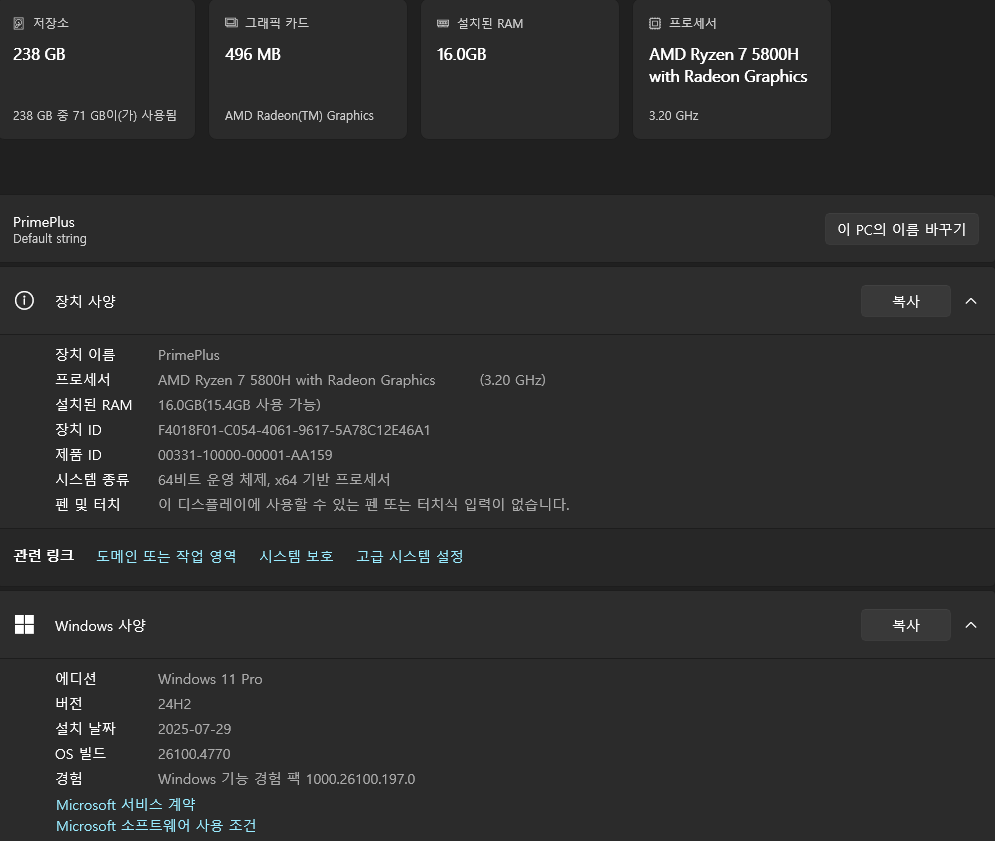The image size is (995, 841).
Task: Click the 이 PC의 이름 바꾸기 button
Action: pos(902,229)
